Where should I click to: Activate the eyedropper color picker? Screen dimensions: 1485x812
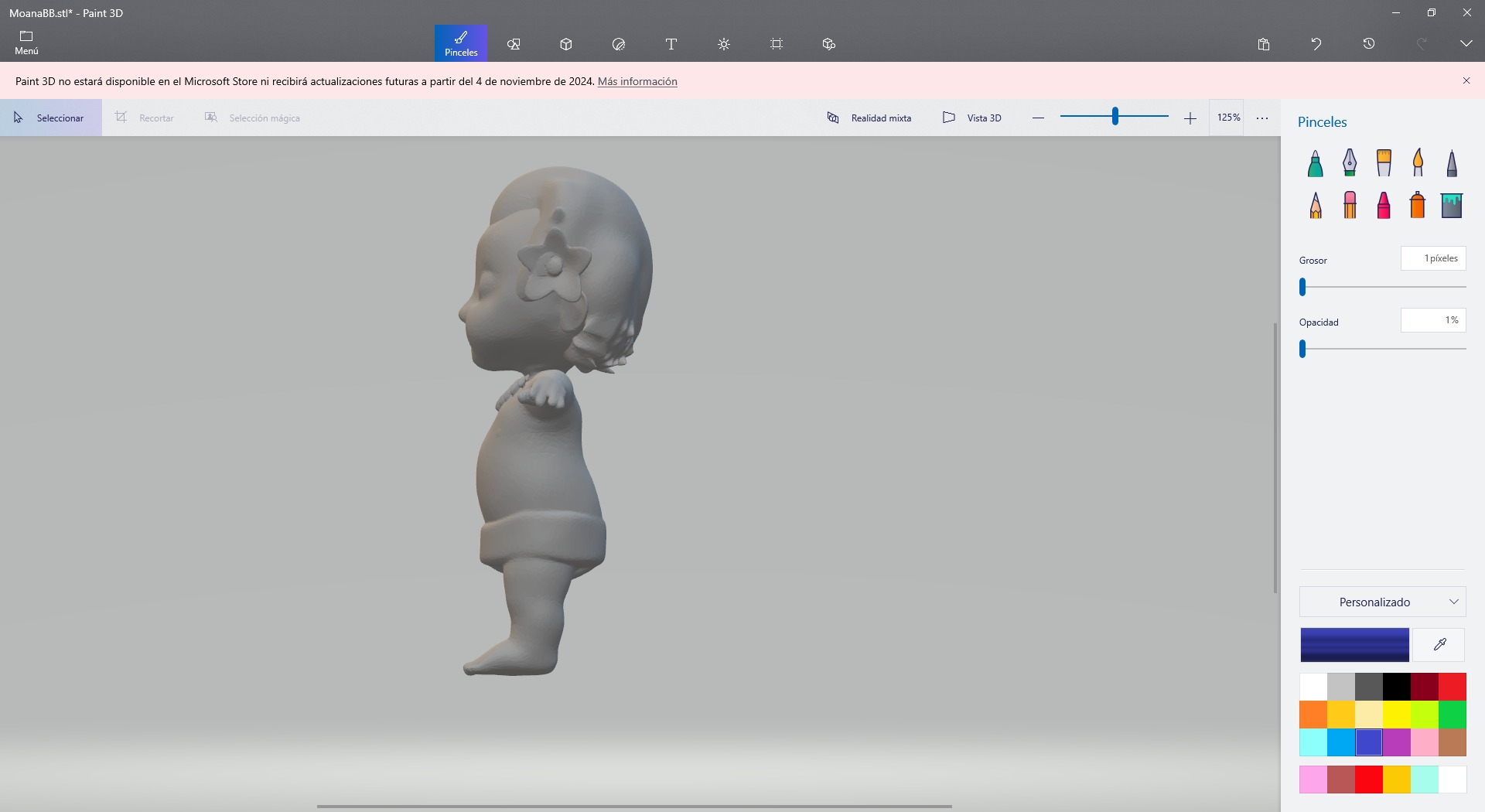coord(1439,644)
